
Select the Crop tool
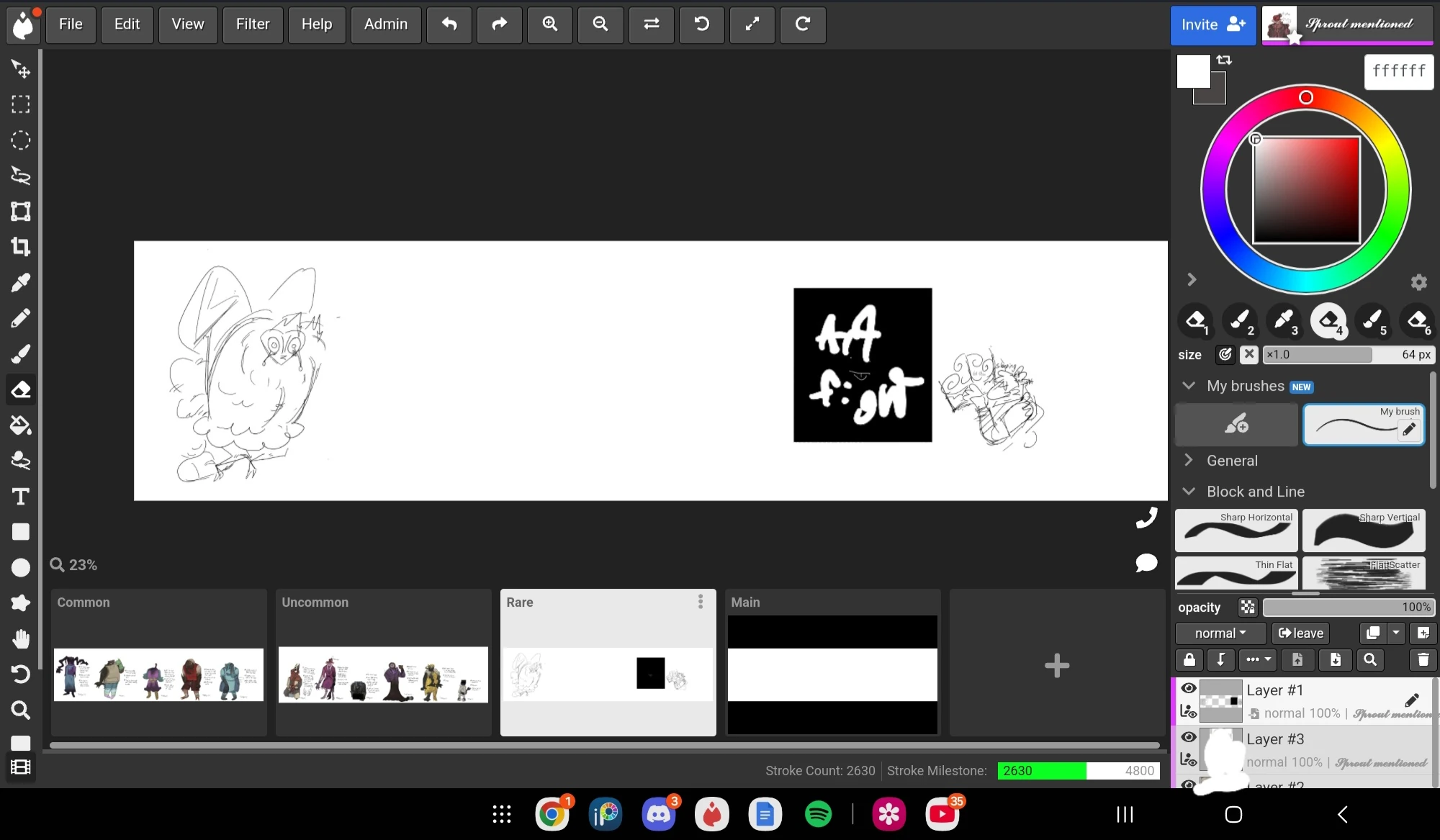20,247
